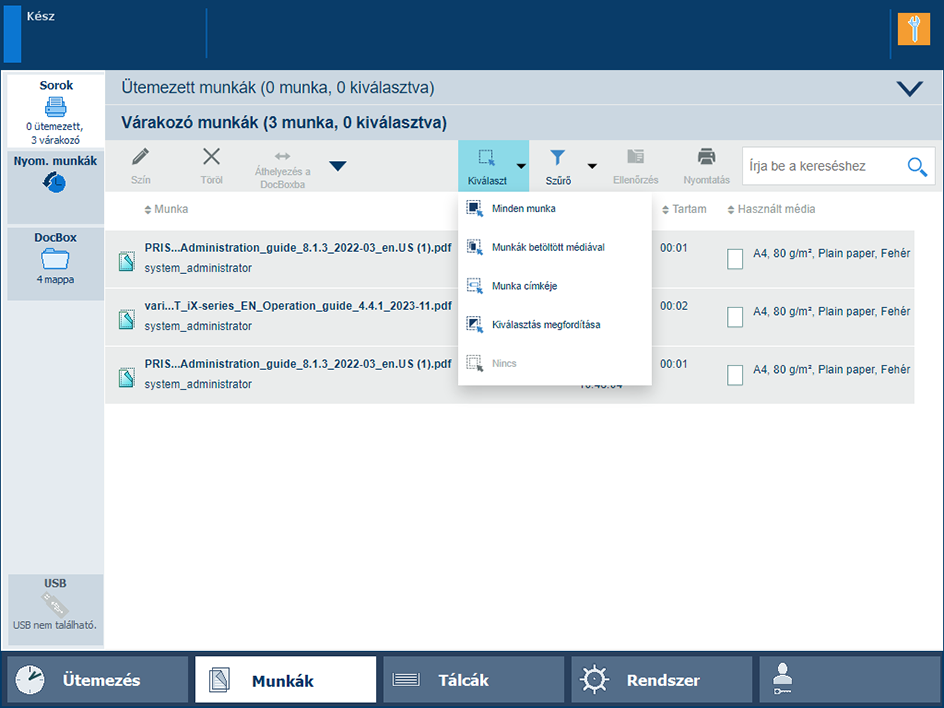Click the Nyomtatás printer icon

pyautogui.click(x=706, y=157)
